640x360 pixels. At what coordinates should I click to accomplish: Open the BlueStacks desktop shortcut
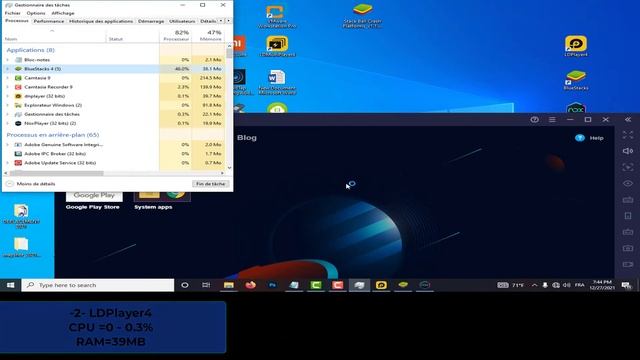click(x=576, y=80)
